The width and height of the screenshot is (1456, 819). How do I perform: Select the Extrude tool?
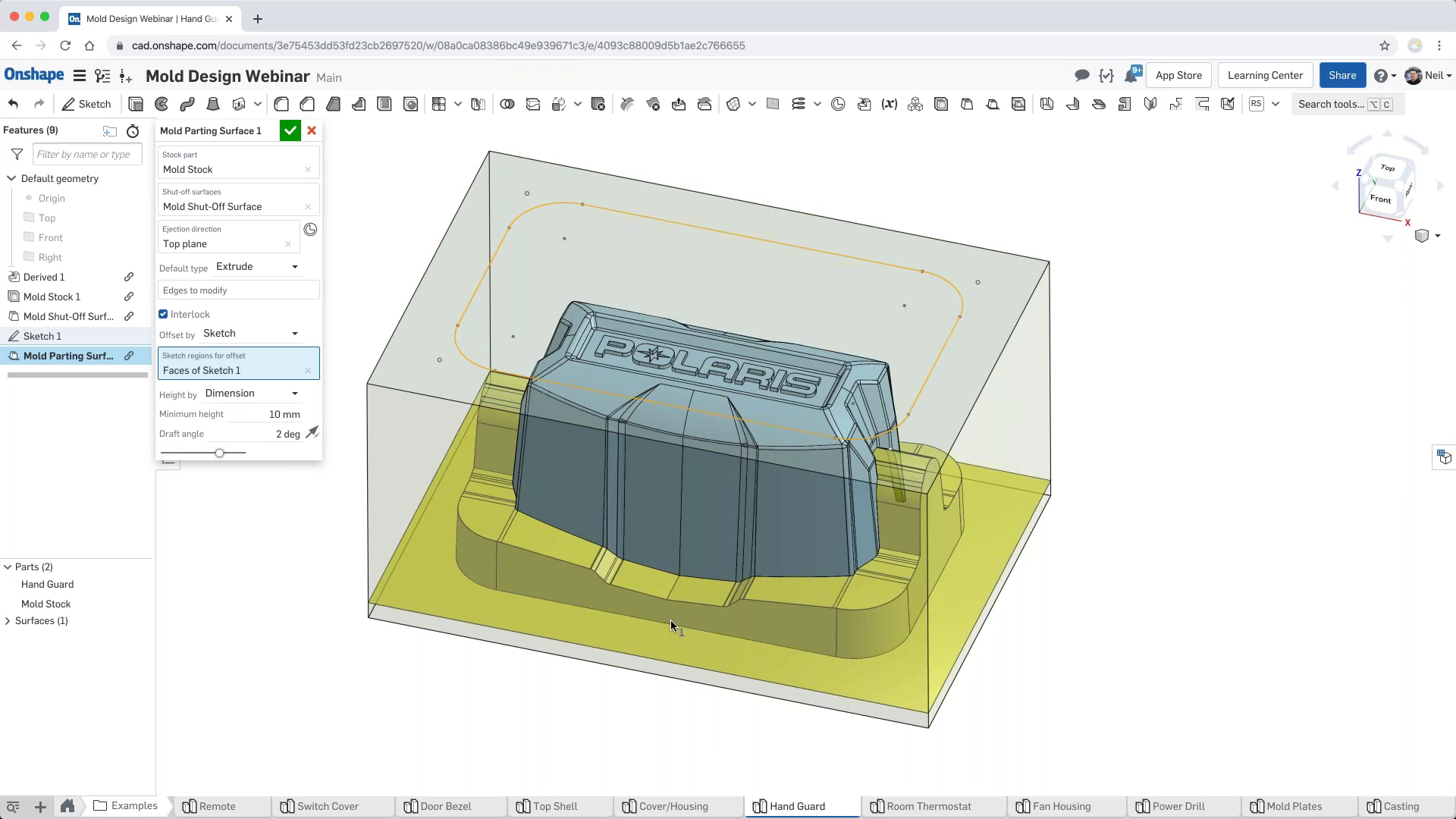[x=135, y=104]
